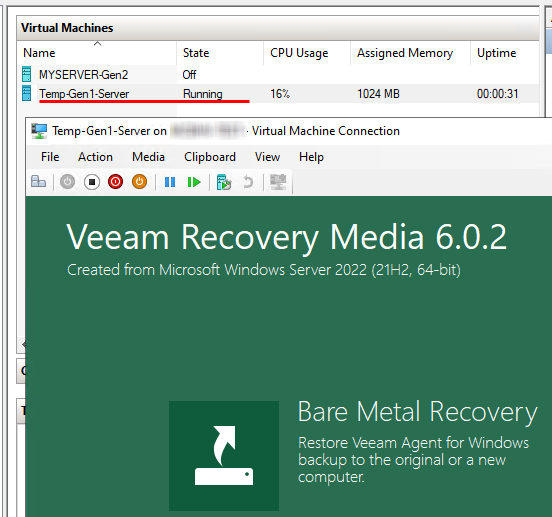552x517 pixels.
Task: Click the Ctrl+Alt+Del toolbar icon
Action: coord(39,182)
